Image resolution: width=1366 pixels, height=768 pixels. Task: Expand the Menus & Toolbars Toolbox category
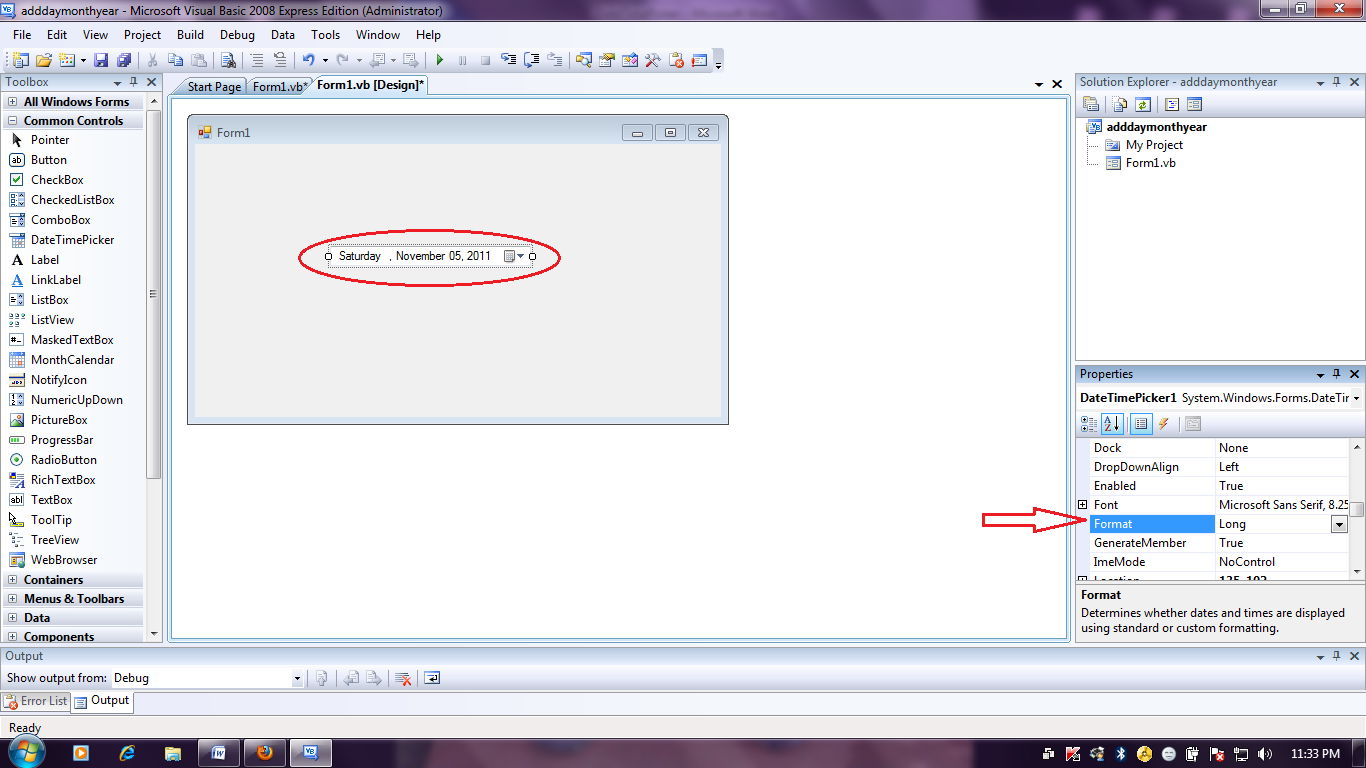75,598
